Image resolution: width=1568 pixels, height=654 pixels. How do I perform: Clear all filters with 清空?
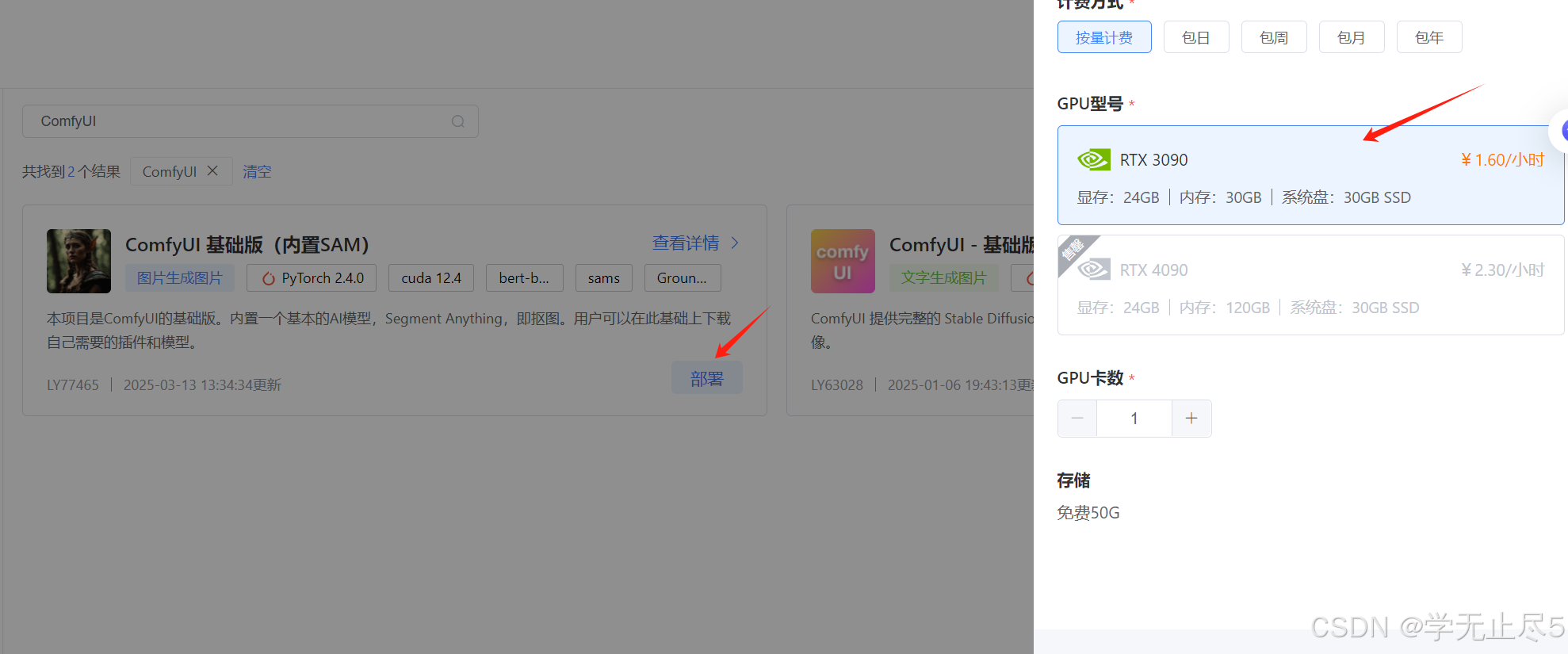(x=257, y=171)
